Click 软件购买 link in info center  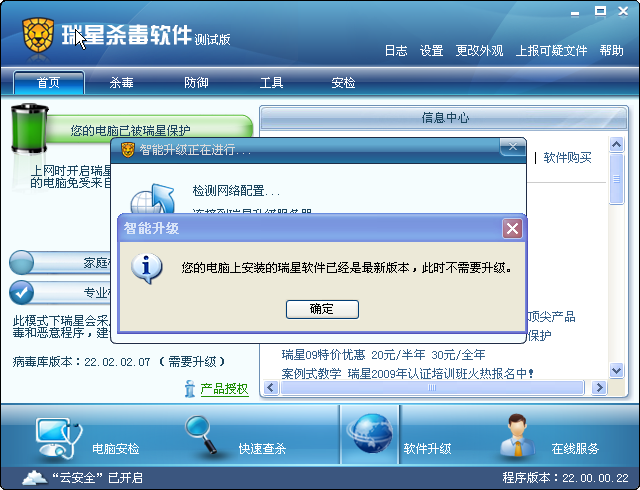click(567, 158)
